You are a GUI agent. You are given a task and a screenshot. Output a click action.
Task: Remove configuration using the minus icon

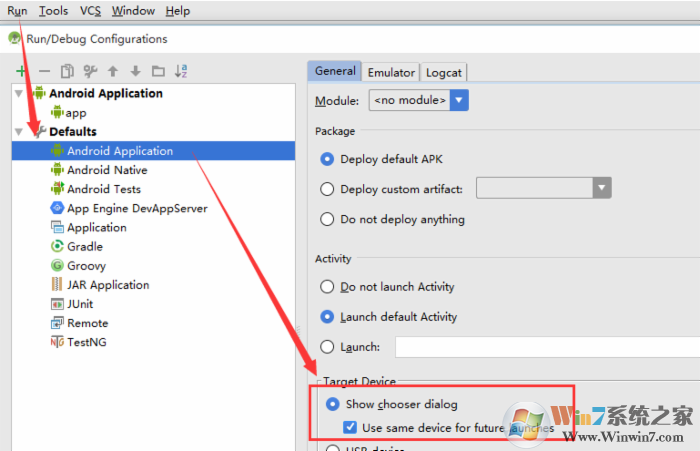point(44,71)
